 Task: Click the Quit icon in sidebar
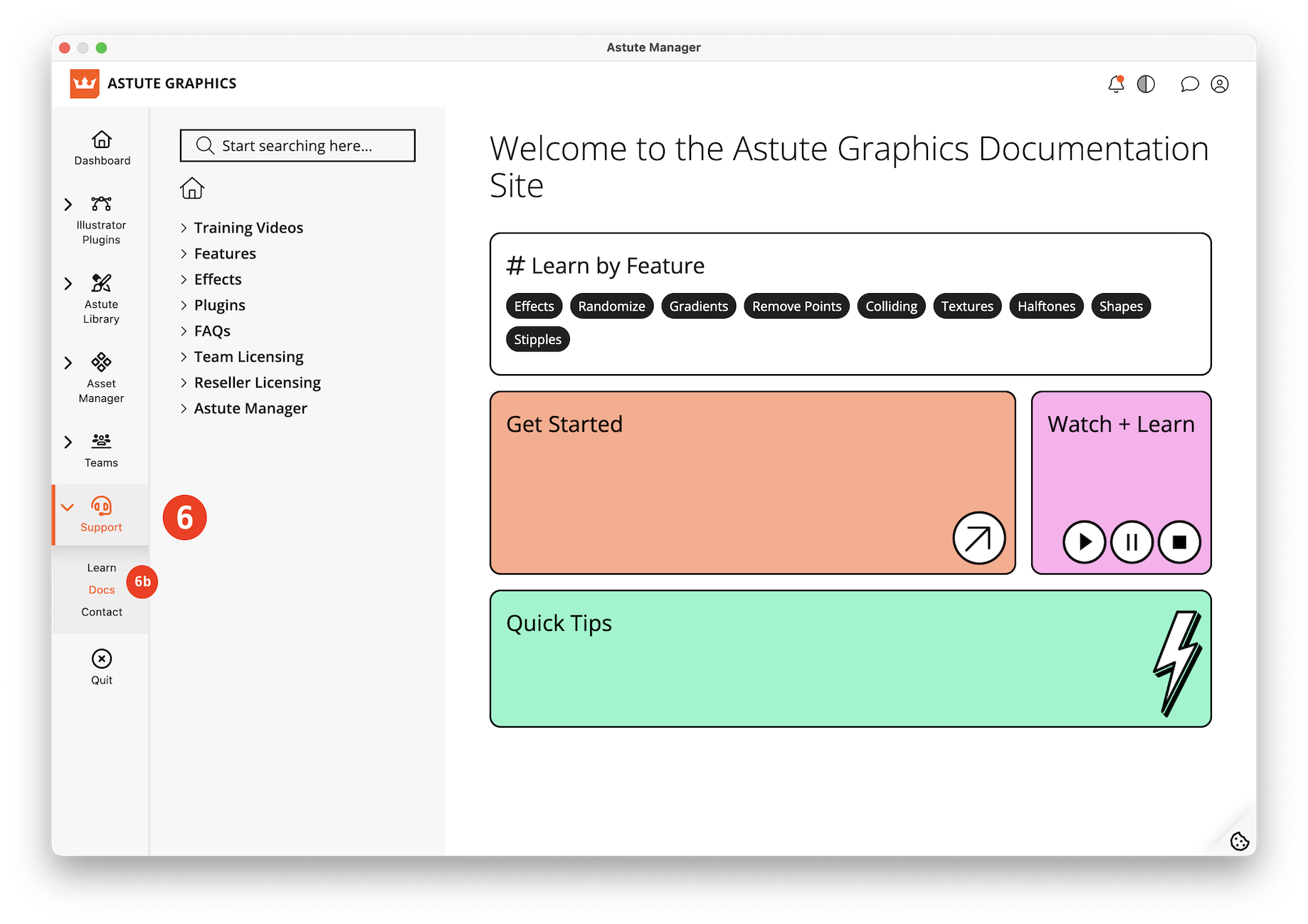102,667
